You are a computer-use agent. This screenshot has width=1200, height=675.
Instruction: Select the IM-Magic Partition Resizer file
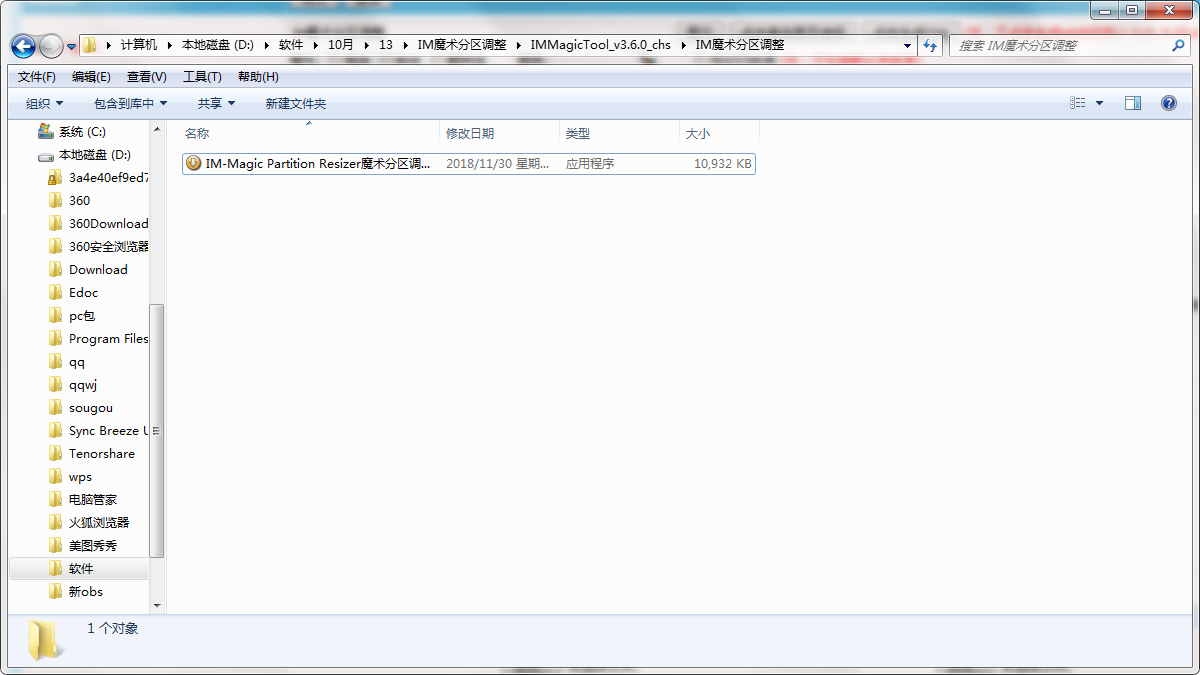point(468,163)
